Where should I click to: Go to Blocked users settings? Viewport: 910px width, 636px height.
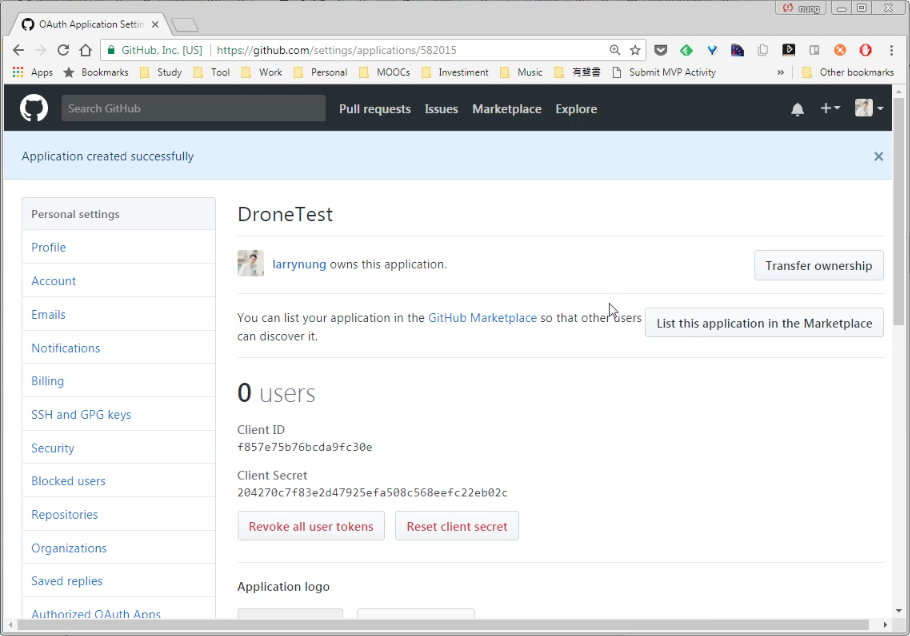click(68, 481)
